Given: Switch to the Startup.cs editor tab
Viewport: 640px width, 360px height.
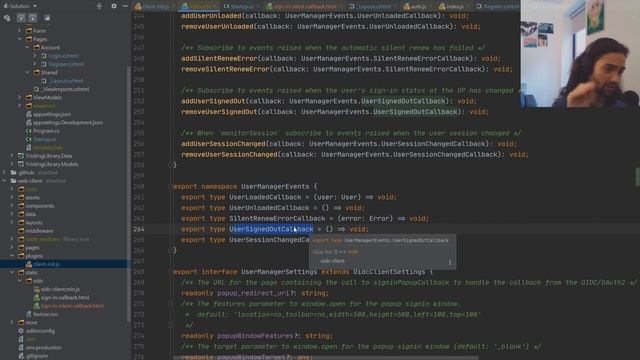Looking at the screenshot, I should pyautogui.click(x=242, y=7).
